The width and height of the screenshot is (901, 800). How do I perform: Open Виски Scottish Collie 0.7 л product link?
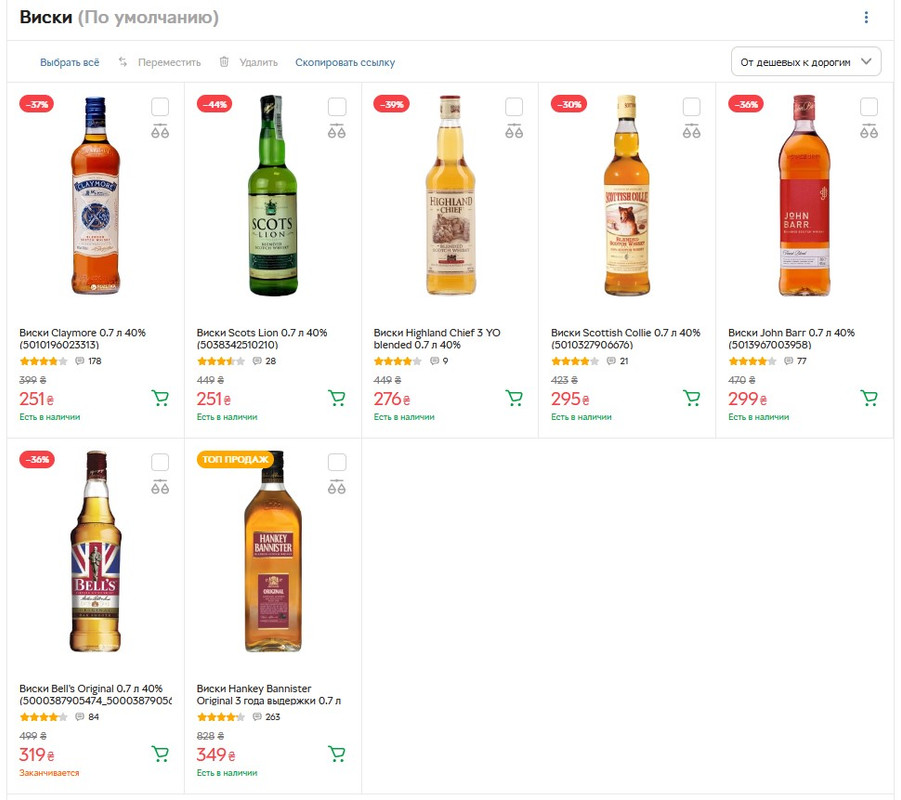(625, 339)
